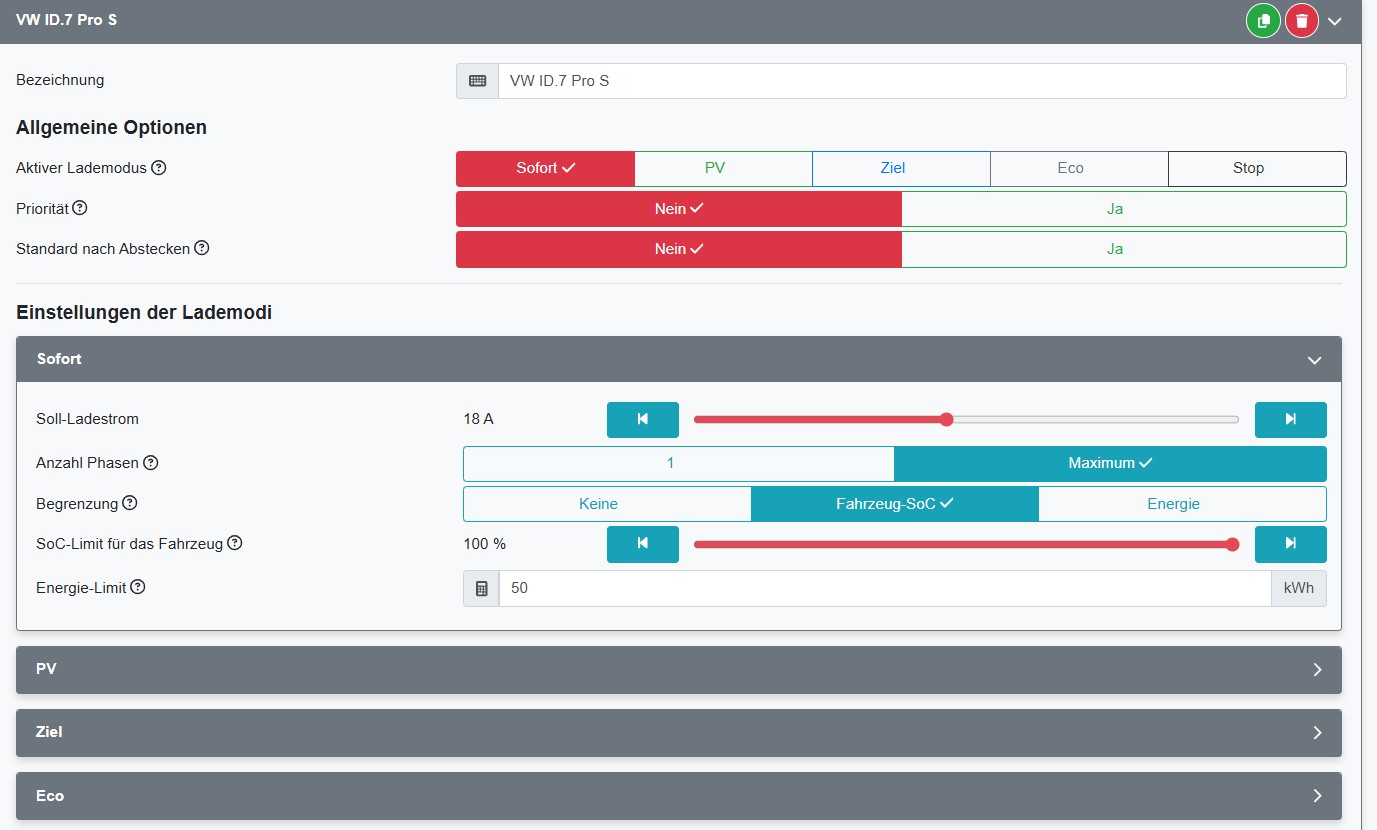This screenshot has height=830, width=1377.
Task: Select Eco charging mode
Action: (x=1080, y=168)
